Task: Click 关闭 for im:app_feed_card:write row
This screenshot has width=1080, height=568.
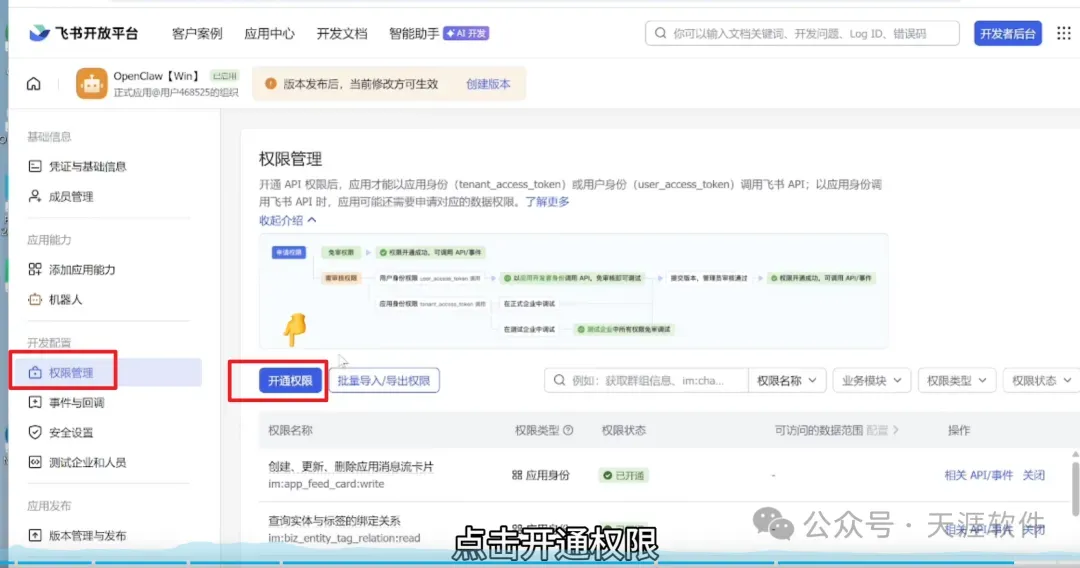Action: (1033, 475)
